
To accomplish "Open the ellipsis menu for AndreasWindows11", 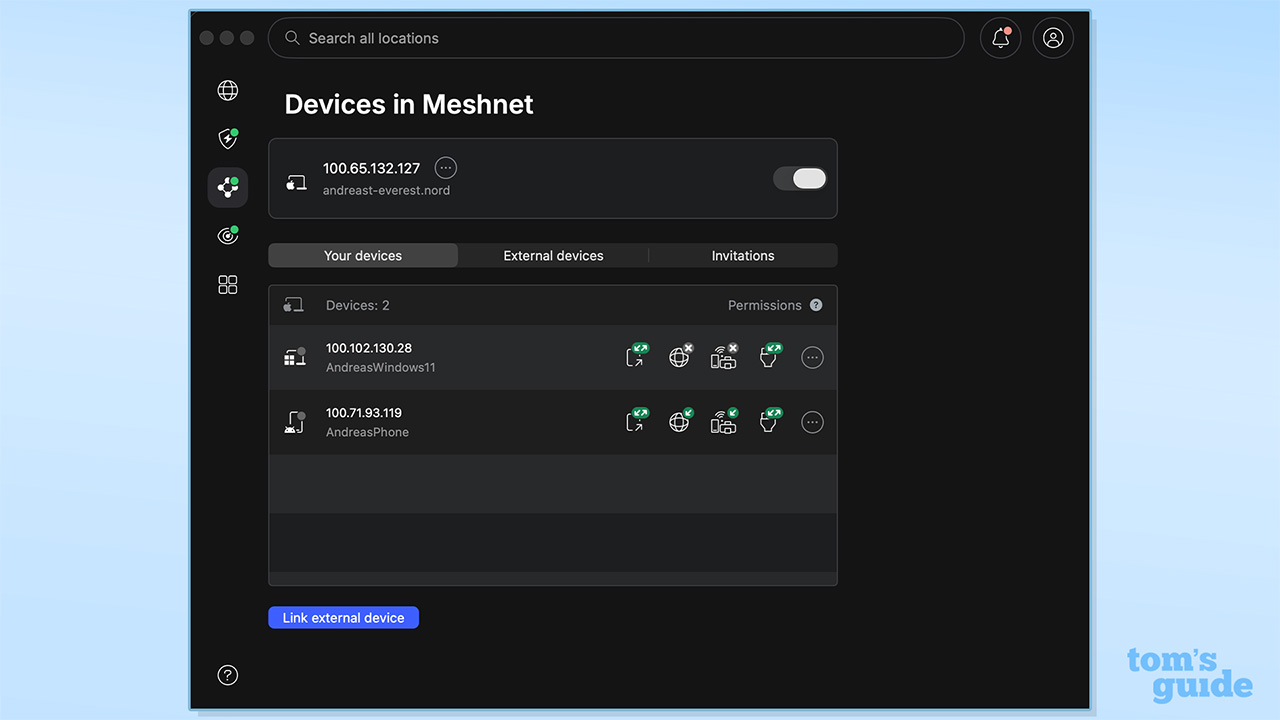I will [x=812, y=357].
